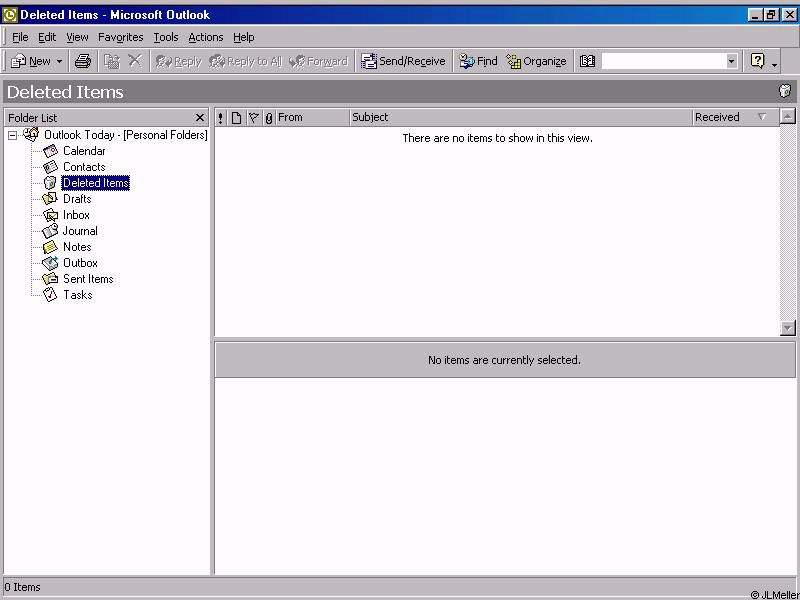Sort by Attachment paperclip column header
The image size is (800, 600).
click(x=269, y=118)
